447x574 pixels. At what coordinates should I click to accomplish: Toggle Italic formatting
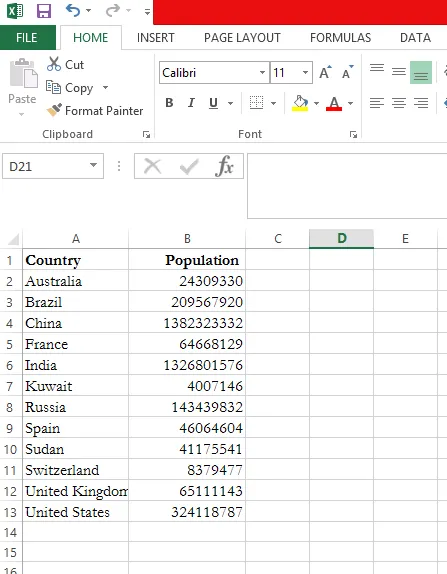(191, 103)
